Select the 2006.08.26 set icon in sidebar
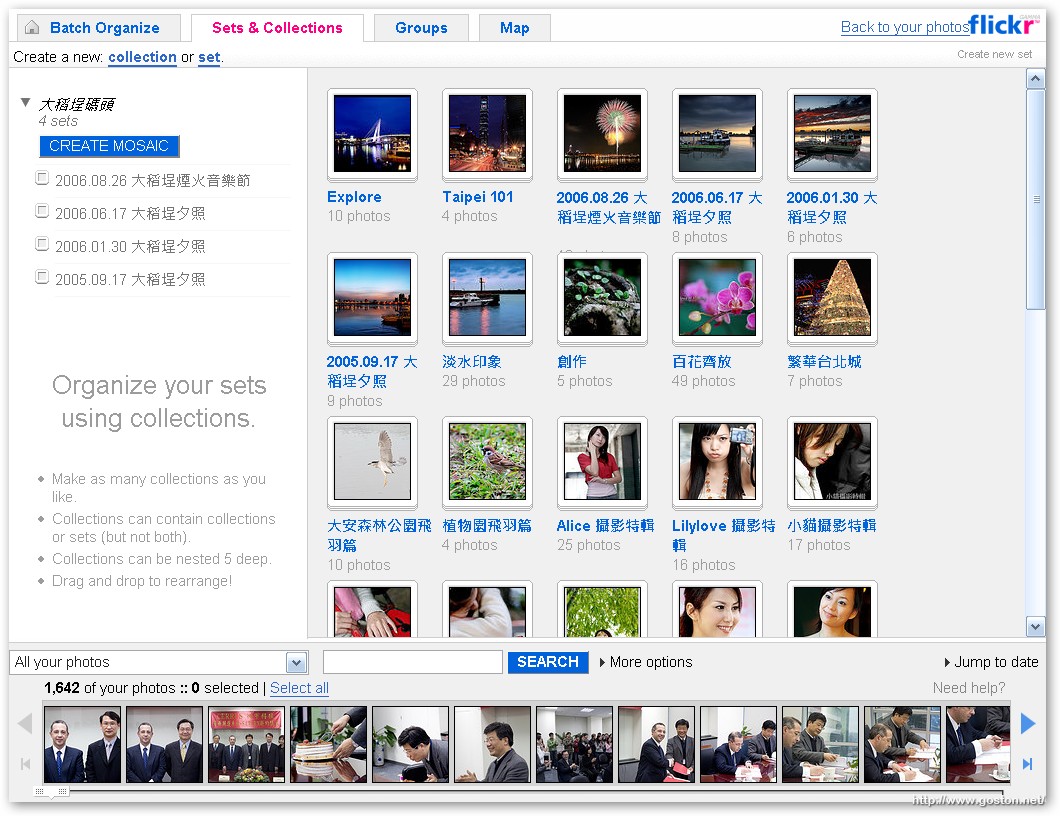This screenshot has width=1060, height=816. click(x=42, y=179)
